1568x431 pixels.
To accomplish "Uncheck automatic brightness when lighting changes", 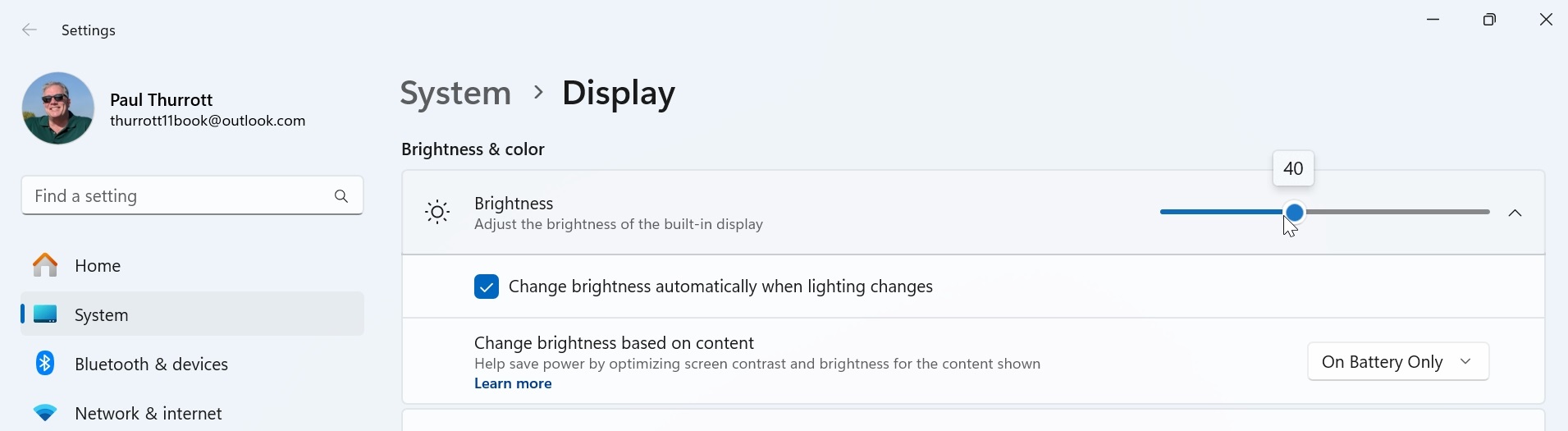I will [487, 287].
